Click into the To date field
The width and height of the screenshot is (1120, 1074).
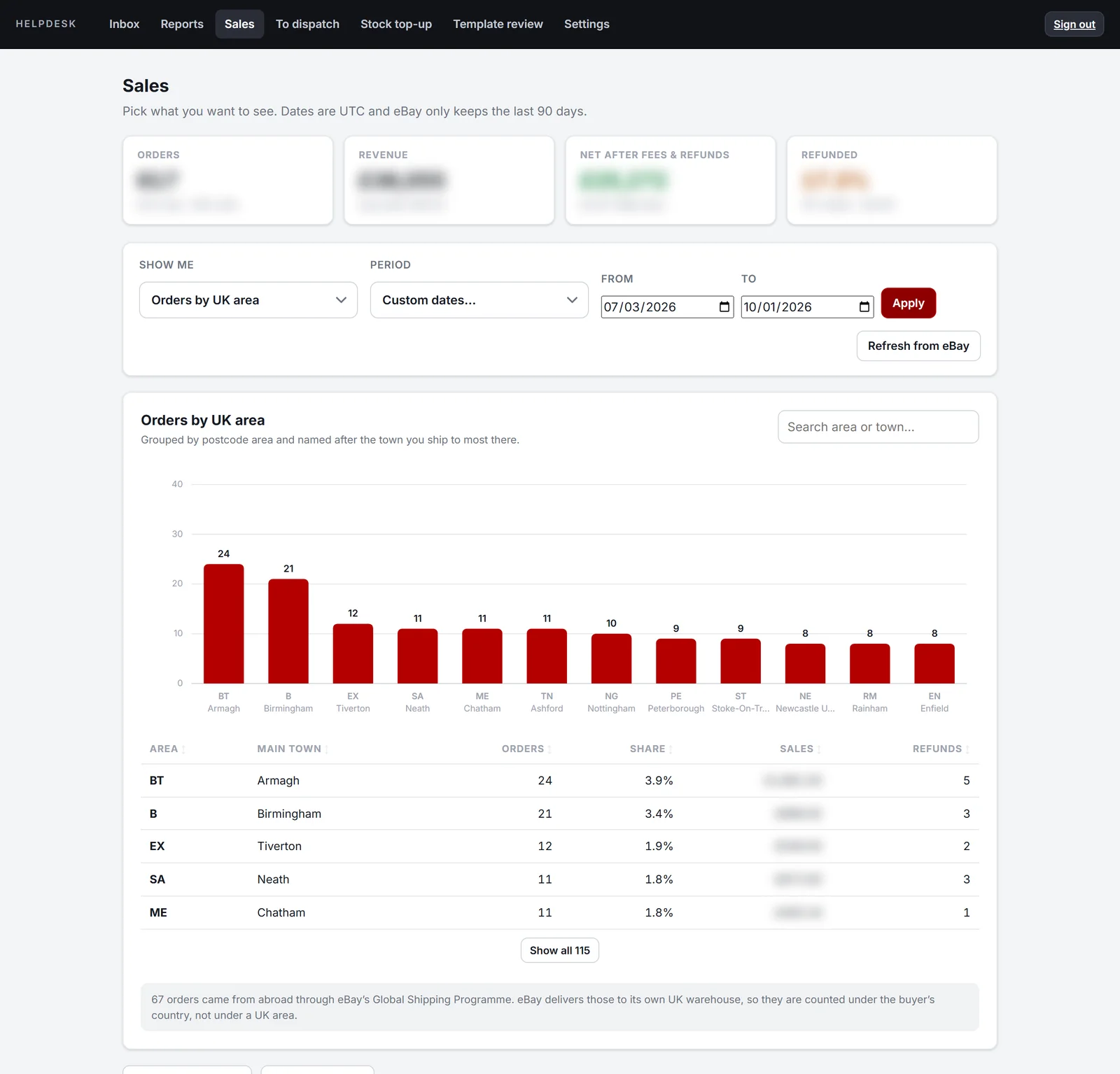click(x=807, y=307)
